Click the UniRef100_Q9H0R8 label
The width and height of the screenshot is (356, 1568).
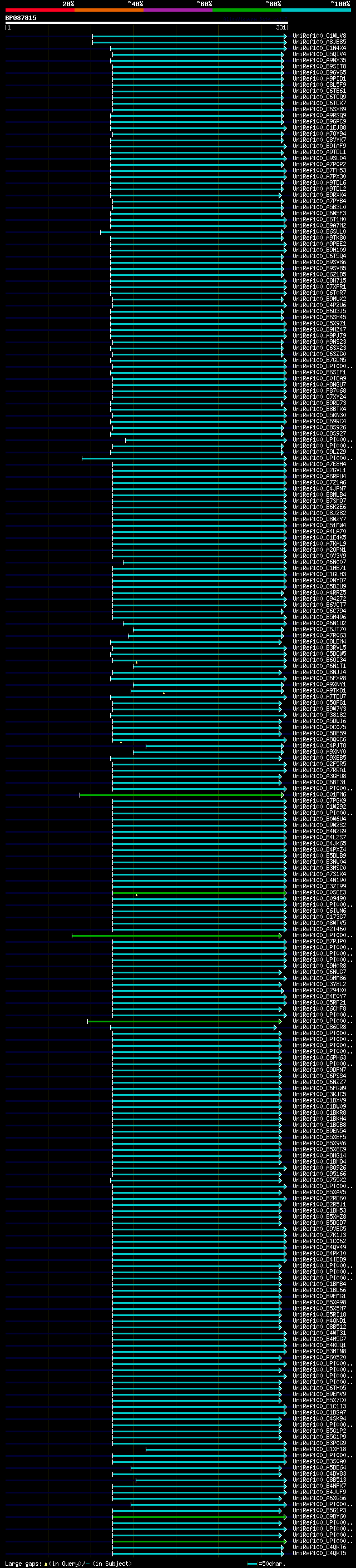(x=319, y=966)
